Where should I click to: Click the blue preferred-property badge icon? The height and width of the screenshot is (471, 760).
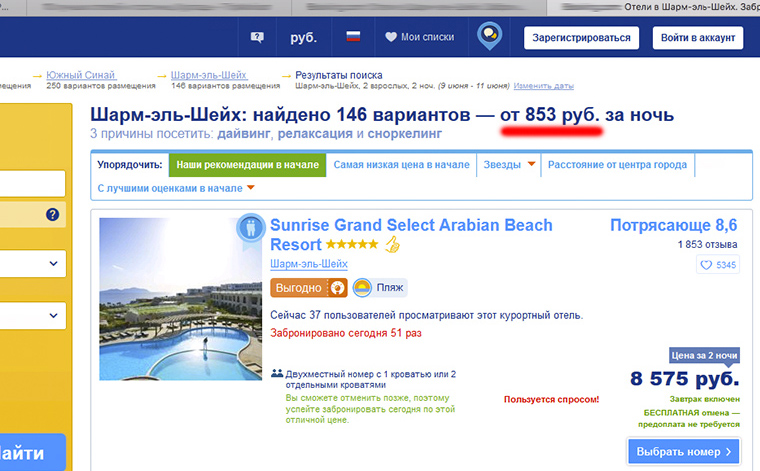coord(251,228)
